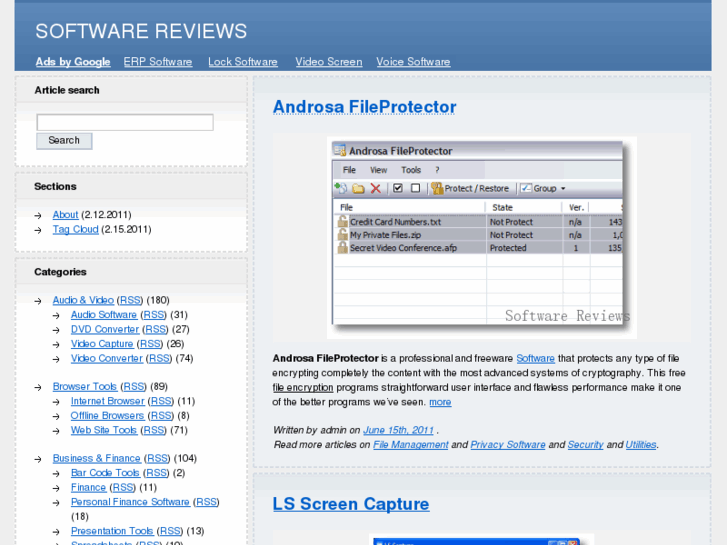Click the Androsa FileProtector screenshot thumbnail
Viewport: 727px width, 545px height.
(482, 237)
